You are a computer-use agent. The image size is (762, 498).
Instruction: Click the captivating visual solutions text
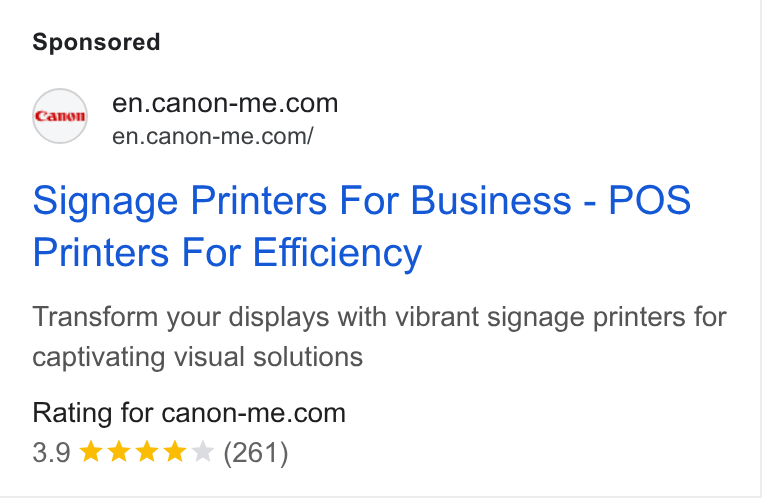(198, 357)
